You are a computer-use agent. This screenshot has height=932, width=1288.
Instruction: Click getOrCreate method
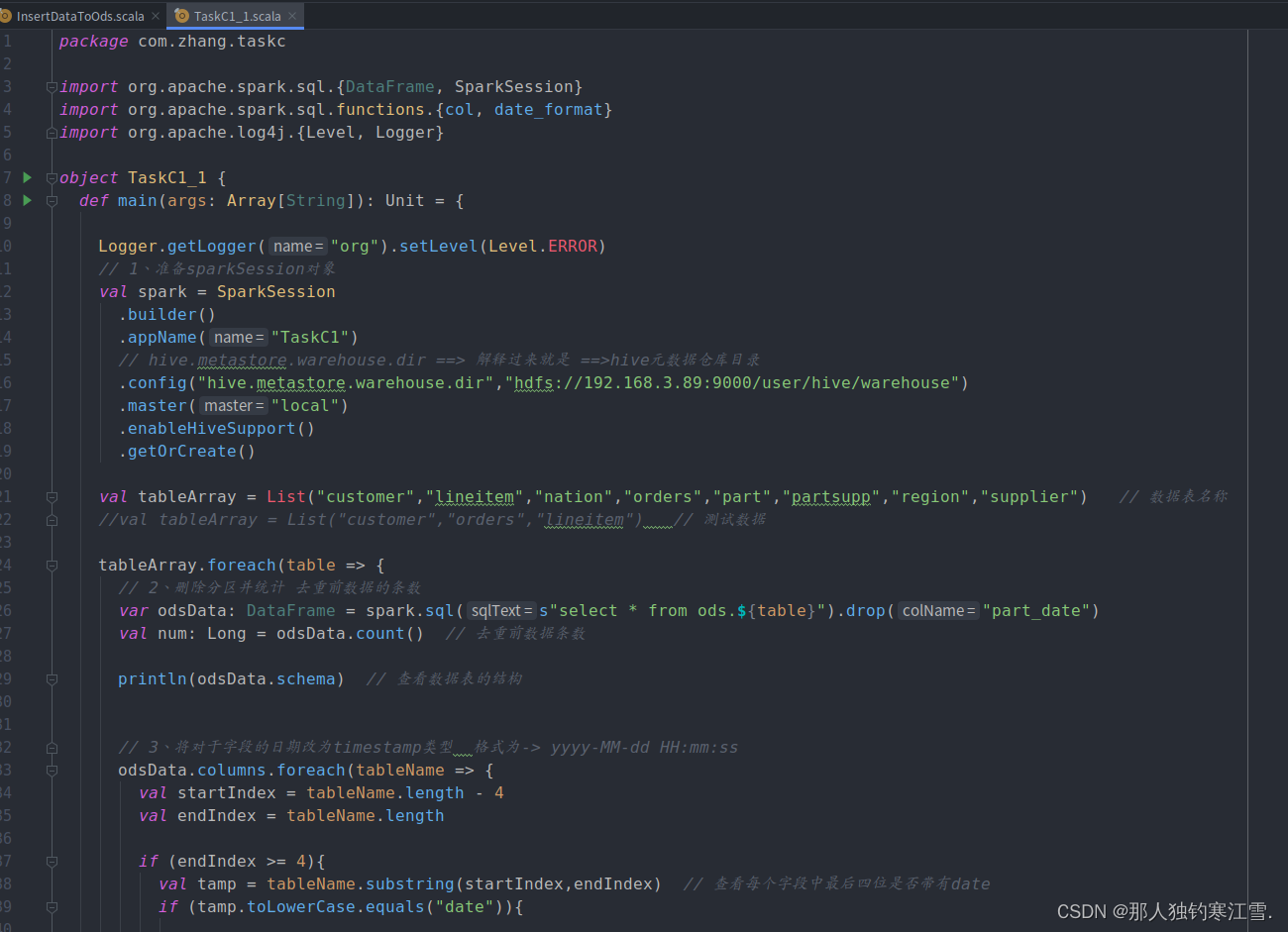click(x=182, y=452)
